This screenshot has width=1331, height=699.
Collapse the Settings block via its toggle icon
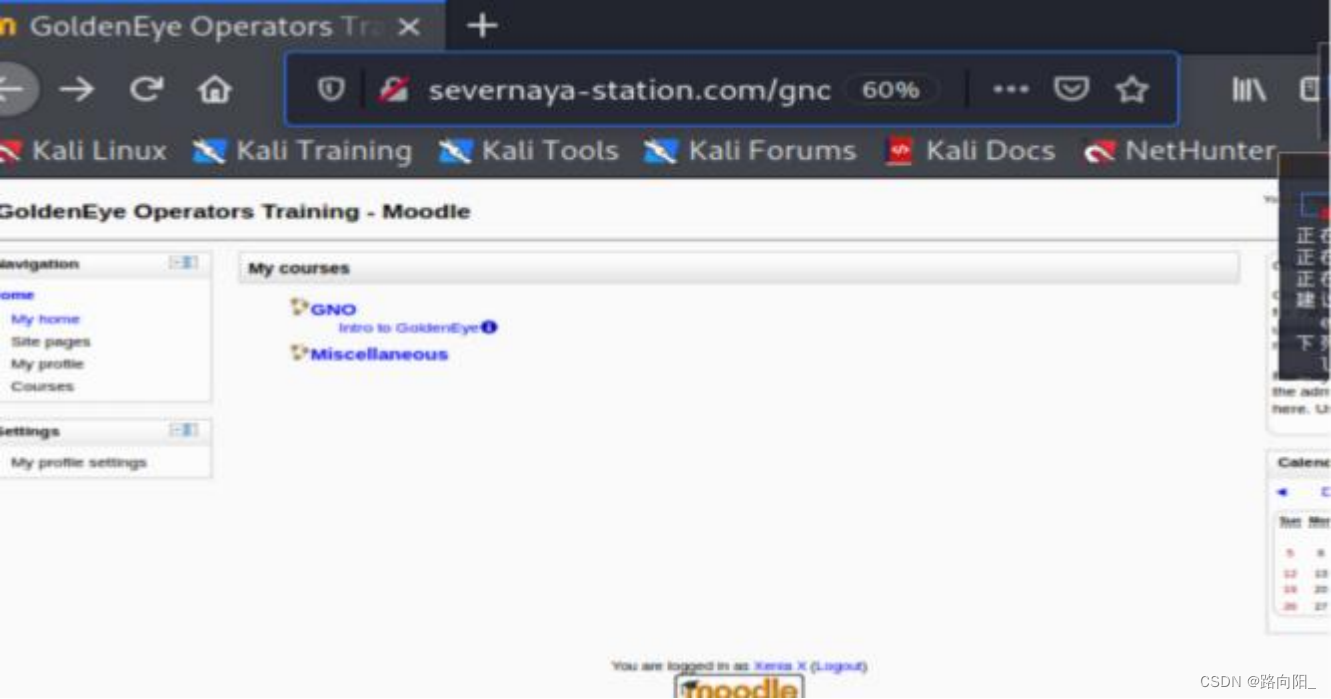point(183,430)
